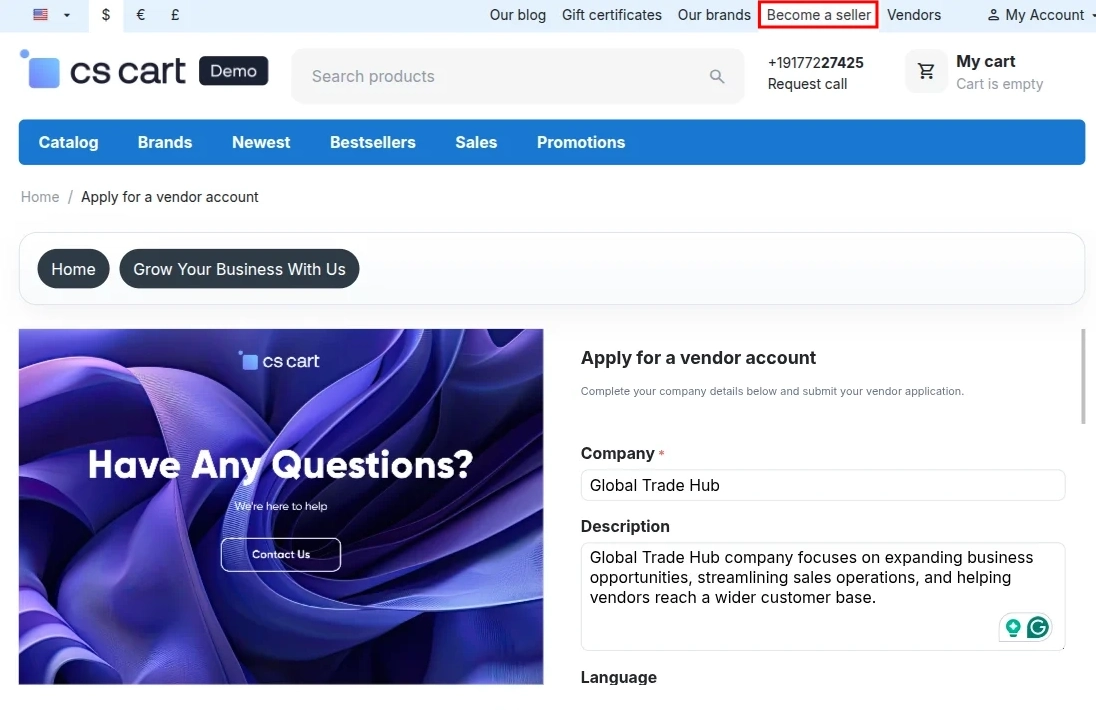Click into the Company input field
Screen dimensions: 1096x710
823,485
